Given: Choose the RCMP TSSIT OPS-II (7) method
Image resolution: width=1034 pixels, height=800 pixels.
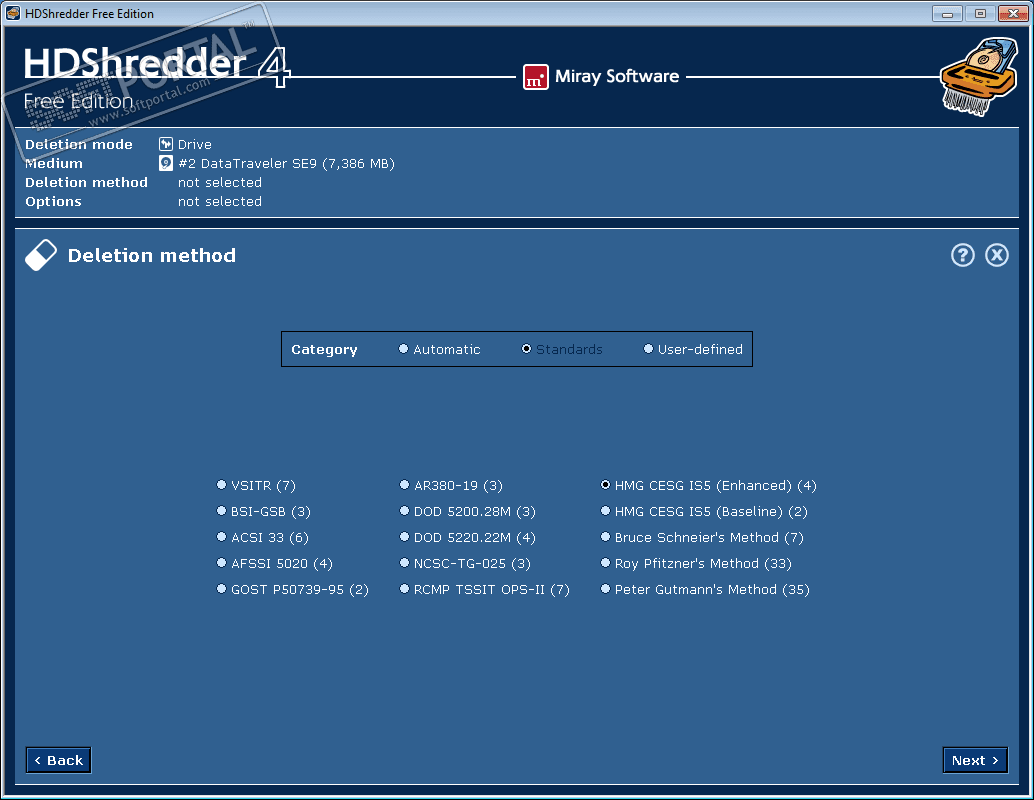Looking at the screenshot, I should 485,590.
